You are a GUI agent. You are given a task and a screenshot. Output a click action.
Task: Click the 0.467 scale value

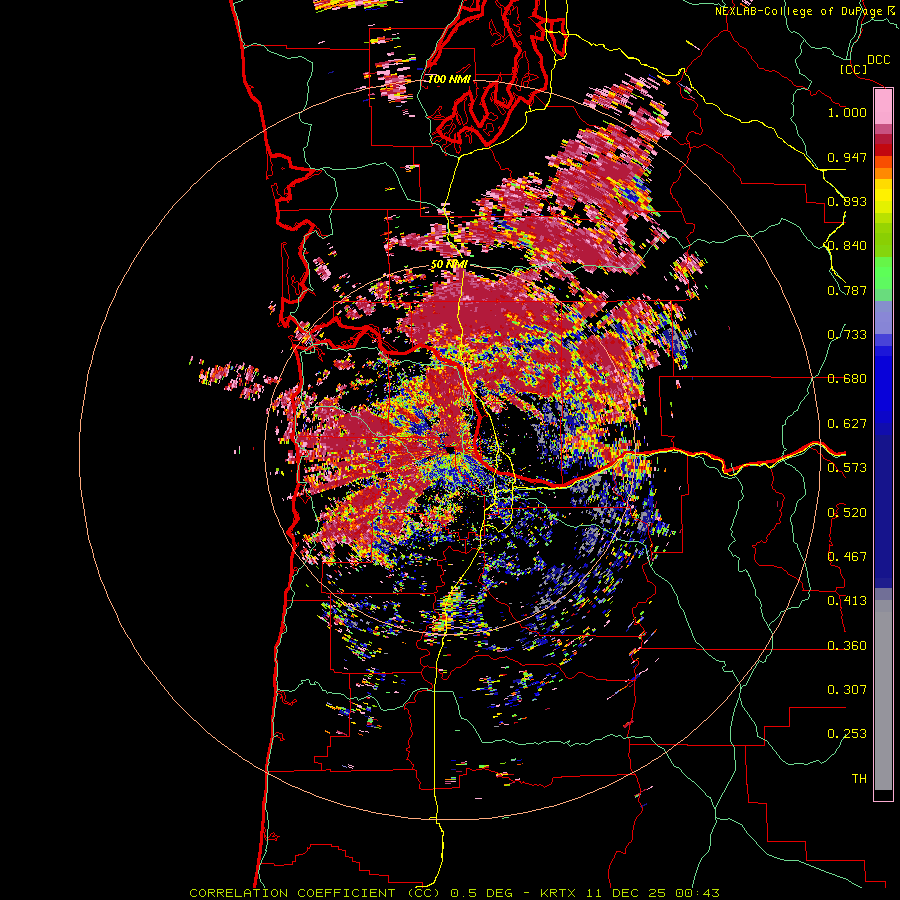tap(847, 557)
